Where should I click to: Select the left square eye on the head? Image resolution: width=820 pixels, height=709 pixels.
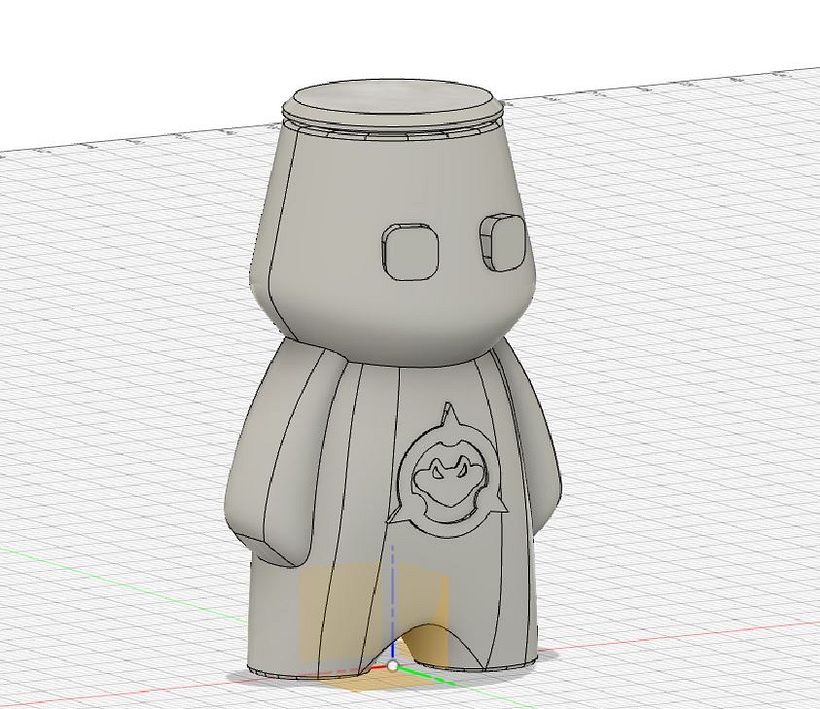point(409,252)
